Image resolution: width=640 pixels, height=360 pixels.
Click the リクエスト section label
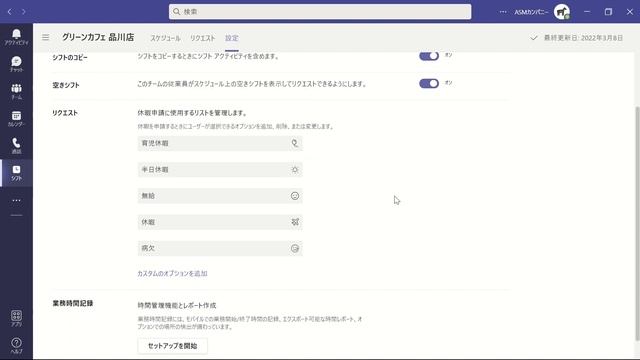(x=64, y=113)
